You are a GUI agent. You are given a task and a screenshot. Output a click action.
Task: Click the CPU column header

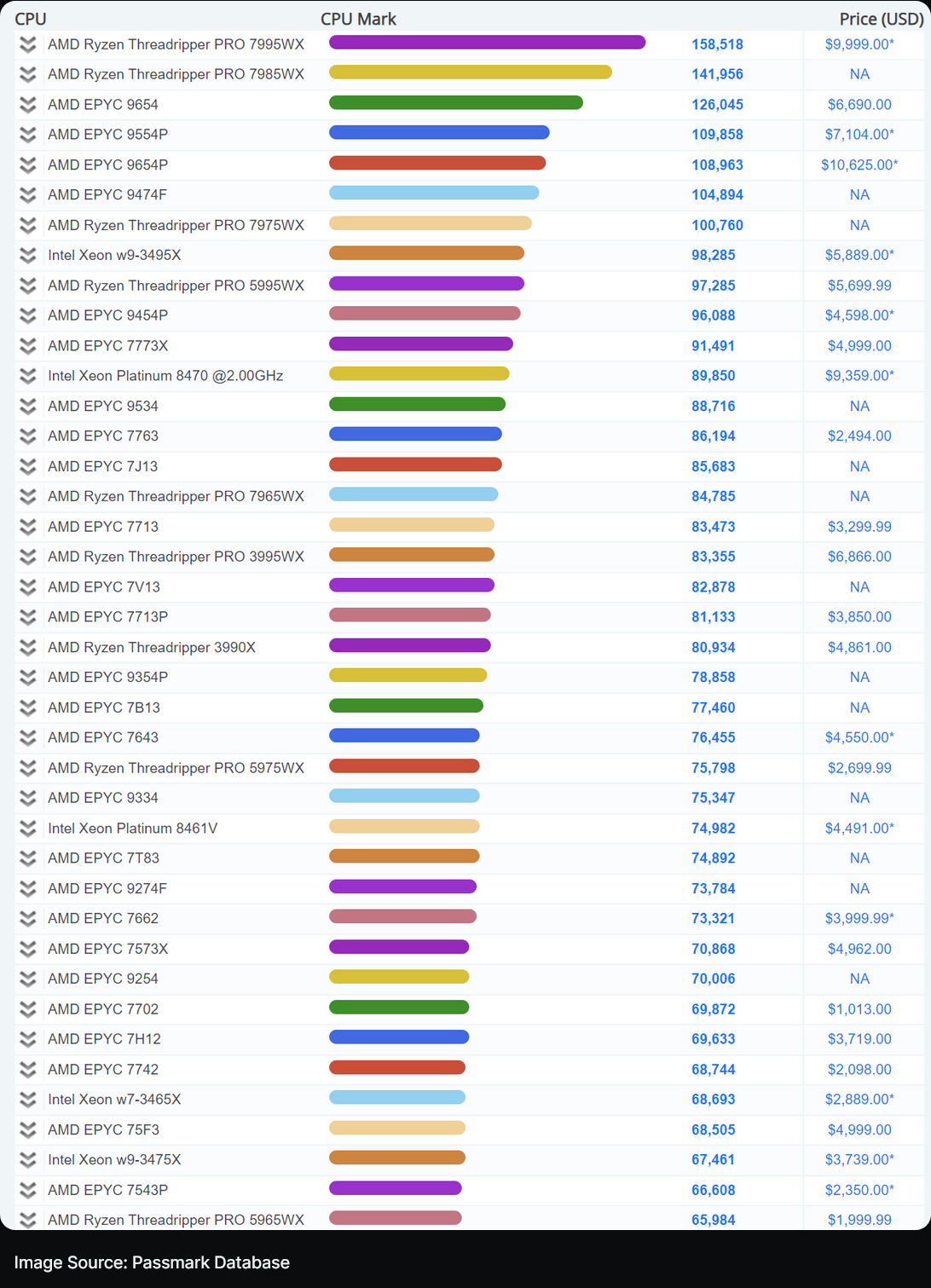(x=31, y=19)
